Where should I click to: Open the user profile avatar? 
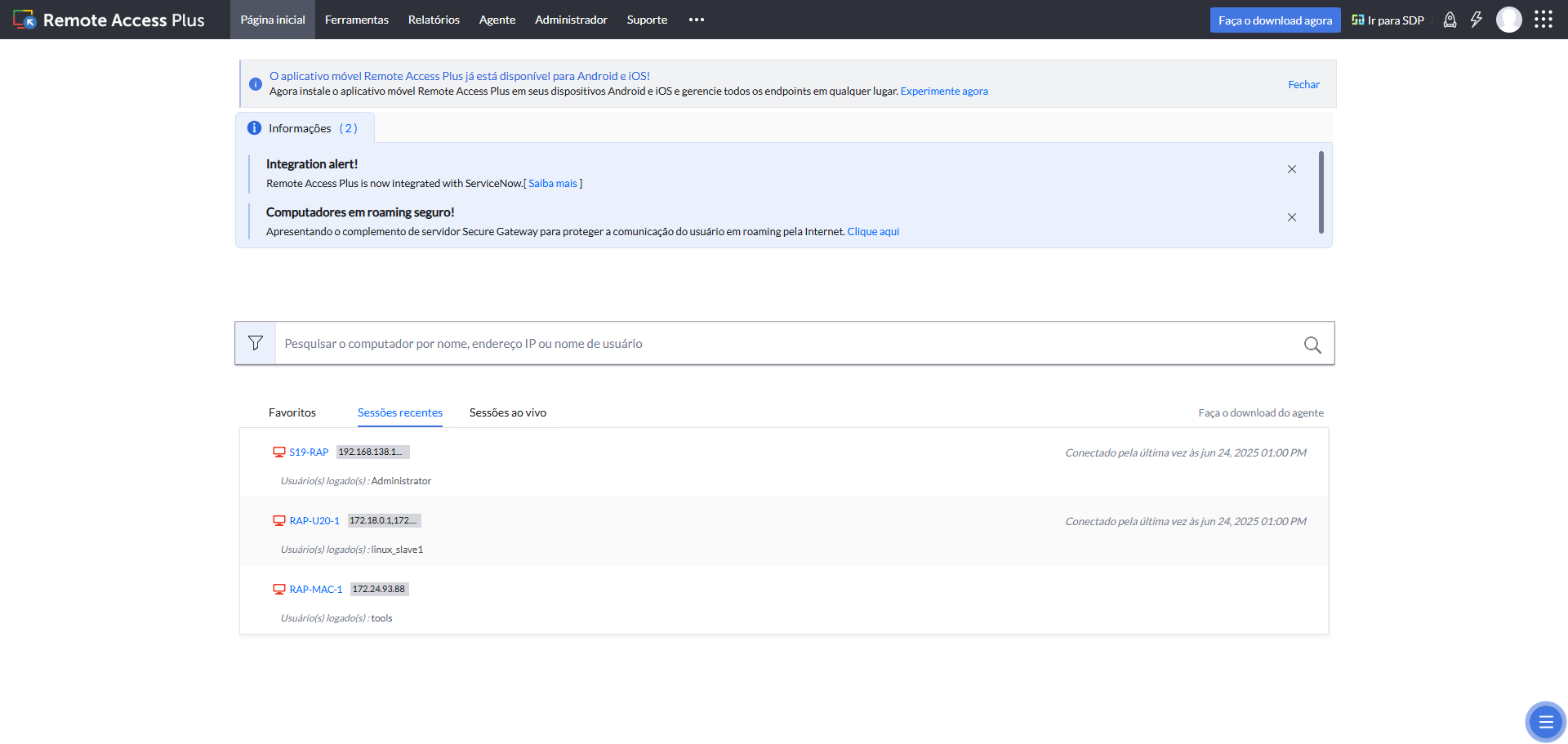point(1508,20)
